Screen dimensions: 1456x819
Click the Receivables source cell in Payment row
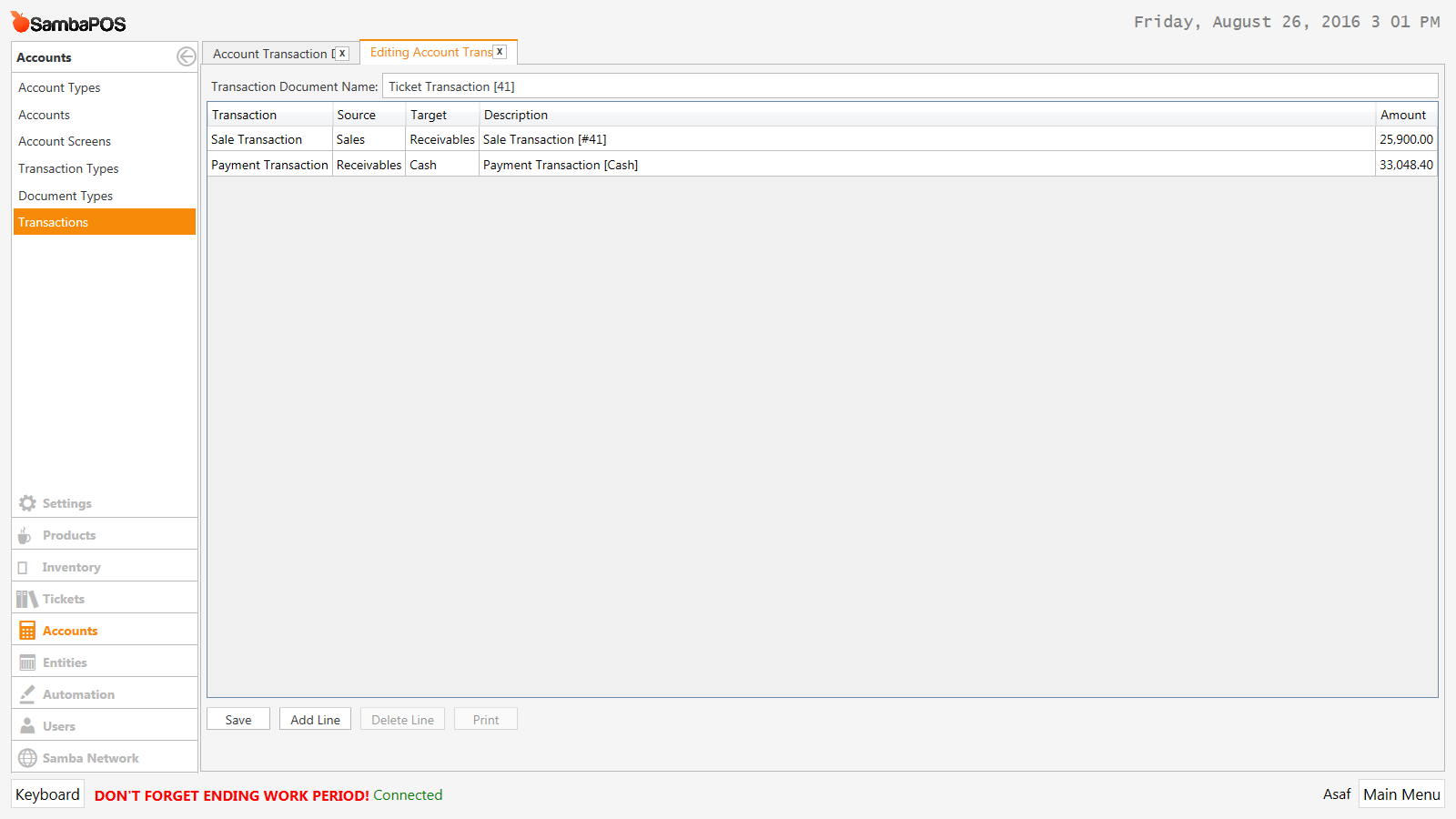point(369,165)
